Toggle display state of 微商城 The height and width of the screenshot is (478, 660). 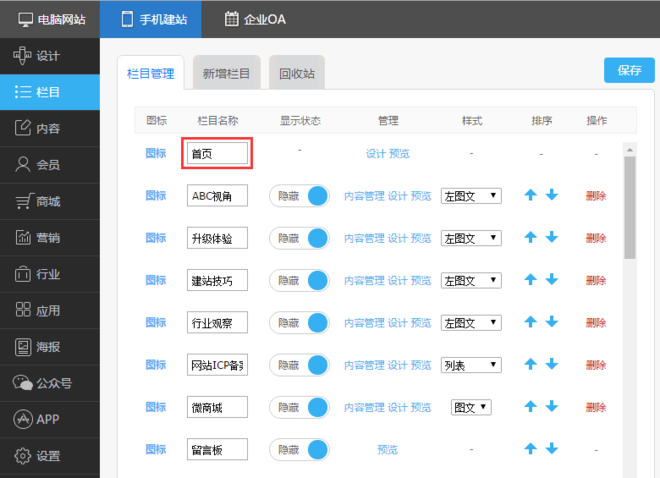(299, 407)
